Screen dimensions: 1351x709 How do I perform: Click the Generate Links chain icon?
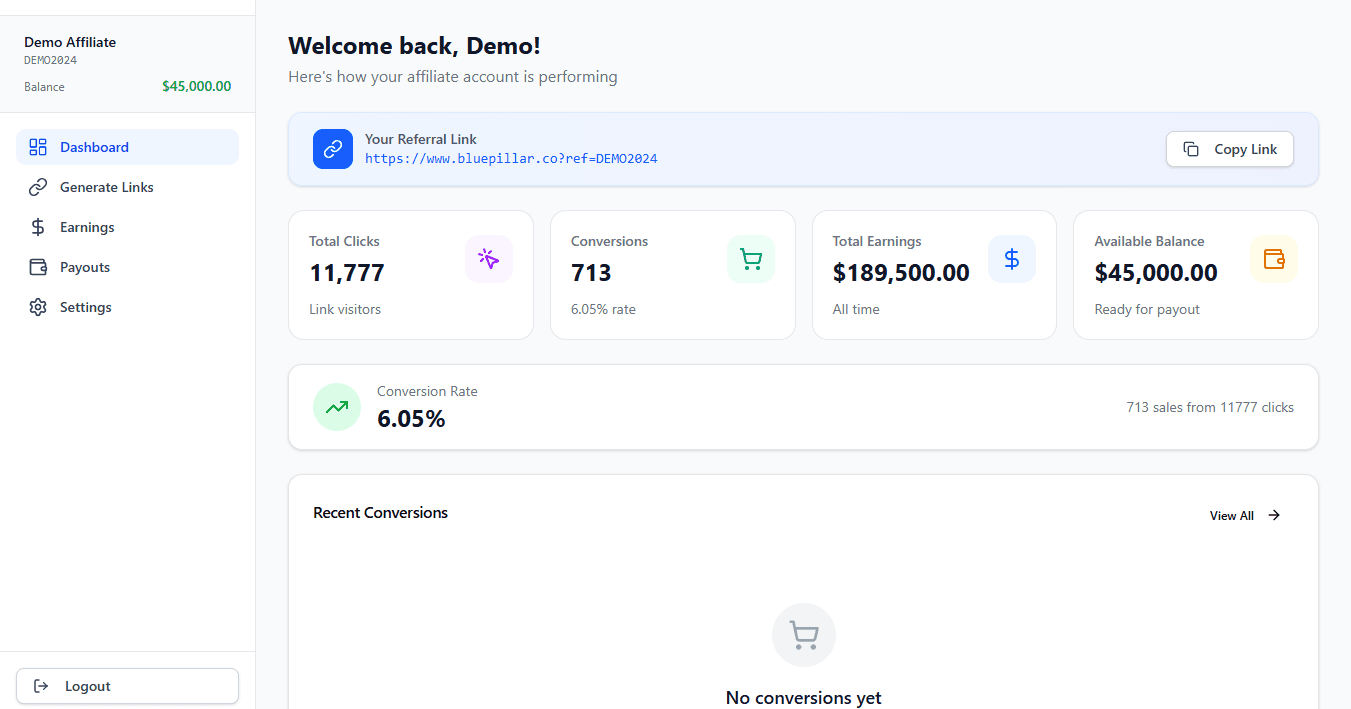[x=38, y=186]
